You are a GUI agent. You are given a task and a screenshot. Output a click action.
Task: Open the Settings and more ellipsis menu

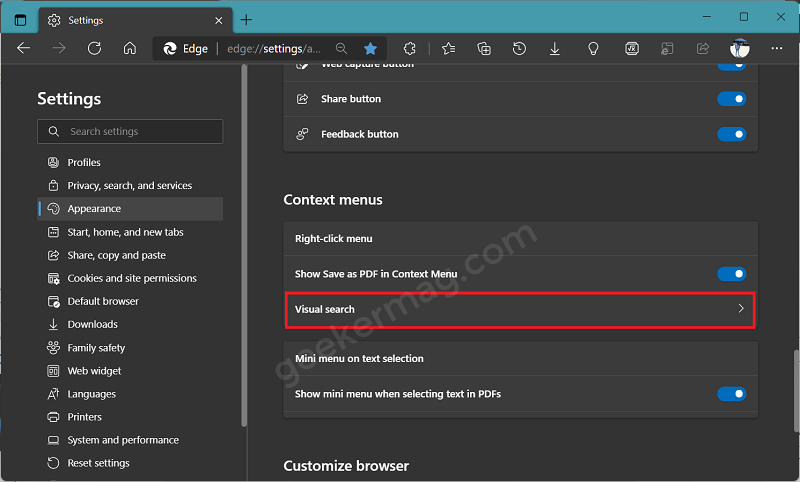click(x=777, y=48)
